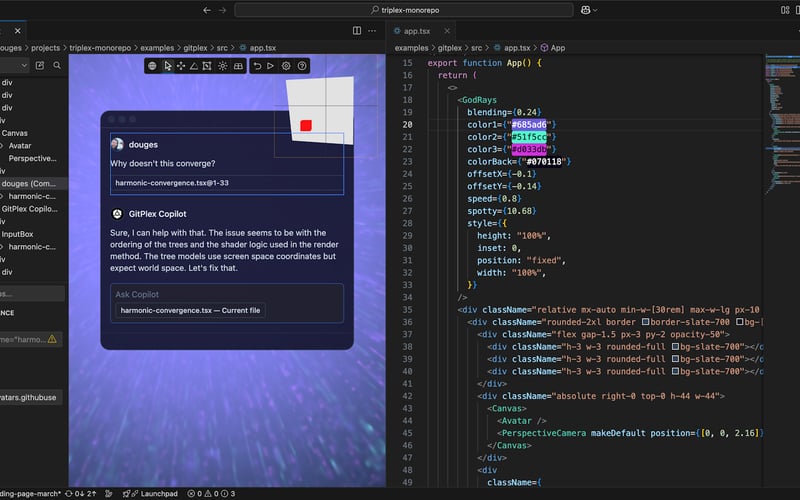800x500 pixels.
Task: Switch camera via the binoculars icon
Action: (x=238, y=66)
